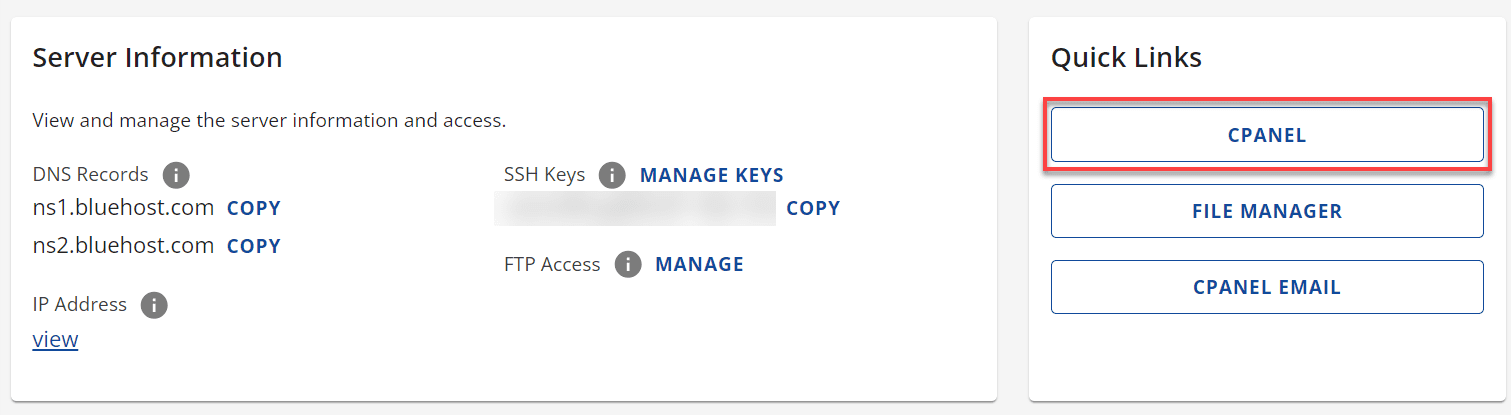Screen dimensions: 1511x415
Task: Copy the ns1.bluehost.com nameserver
Action: 254,208
